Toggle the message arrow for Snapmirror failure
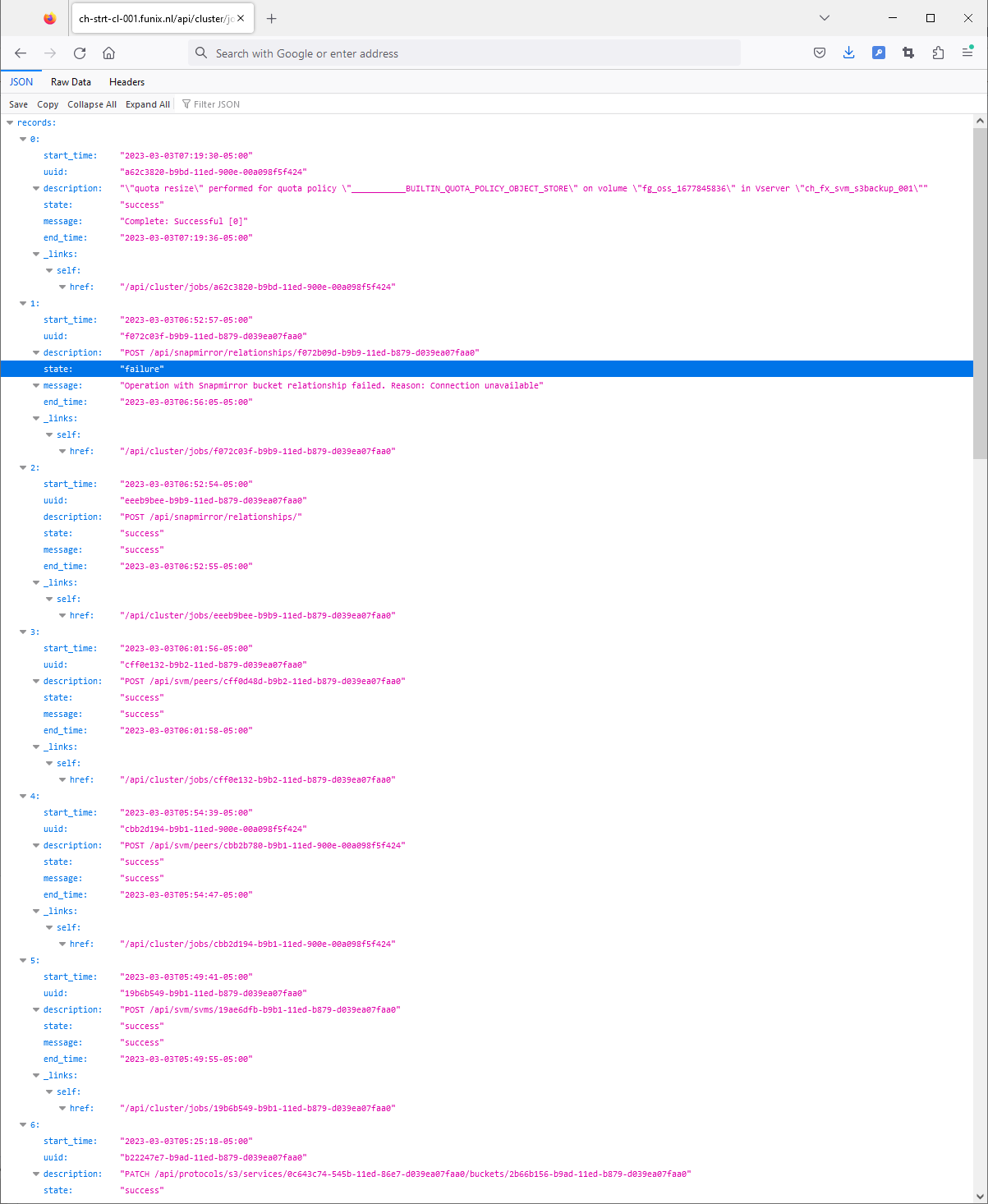 tap(36, 385)
